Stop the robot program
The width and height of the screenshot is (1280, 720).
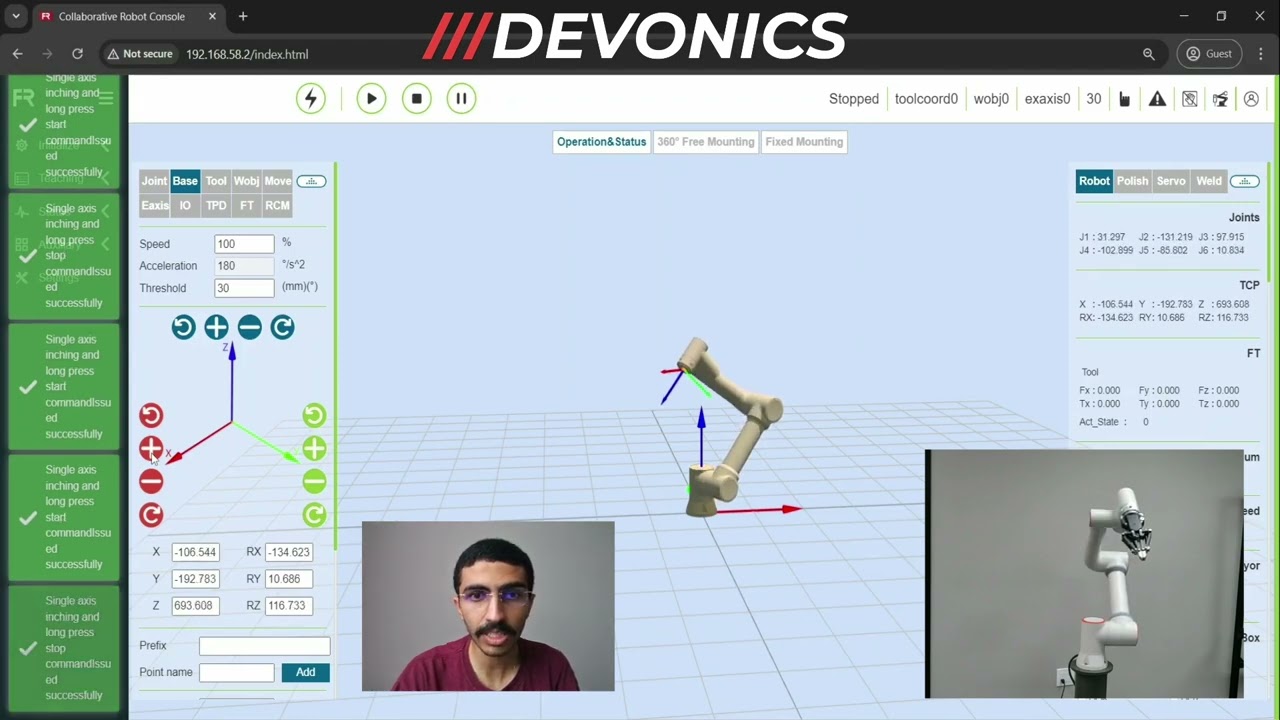click(417, 98)
